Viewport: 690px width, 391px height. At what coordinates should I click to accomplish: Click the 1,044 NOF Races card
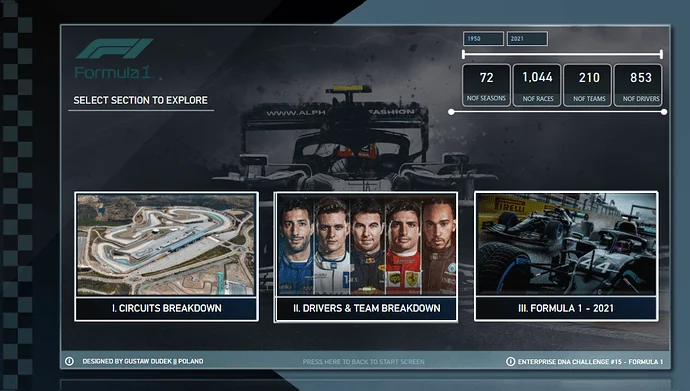pyautogui.click(x=537, y=85)
